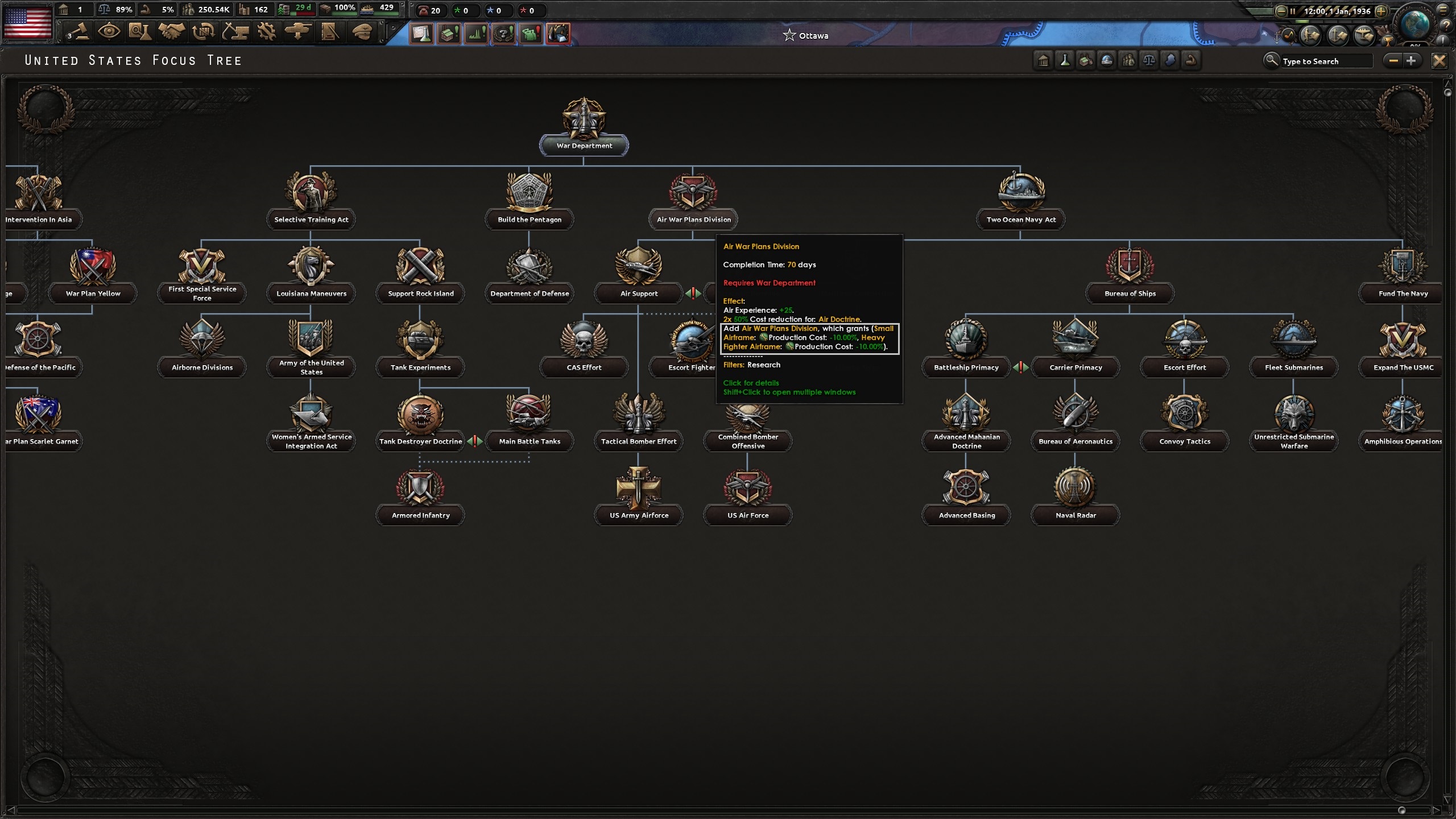Open the Laws and Government gavel icon

coord(80,32)
